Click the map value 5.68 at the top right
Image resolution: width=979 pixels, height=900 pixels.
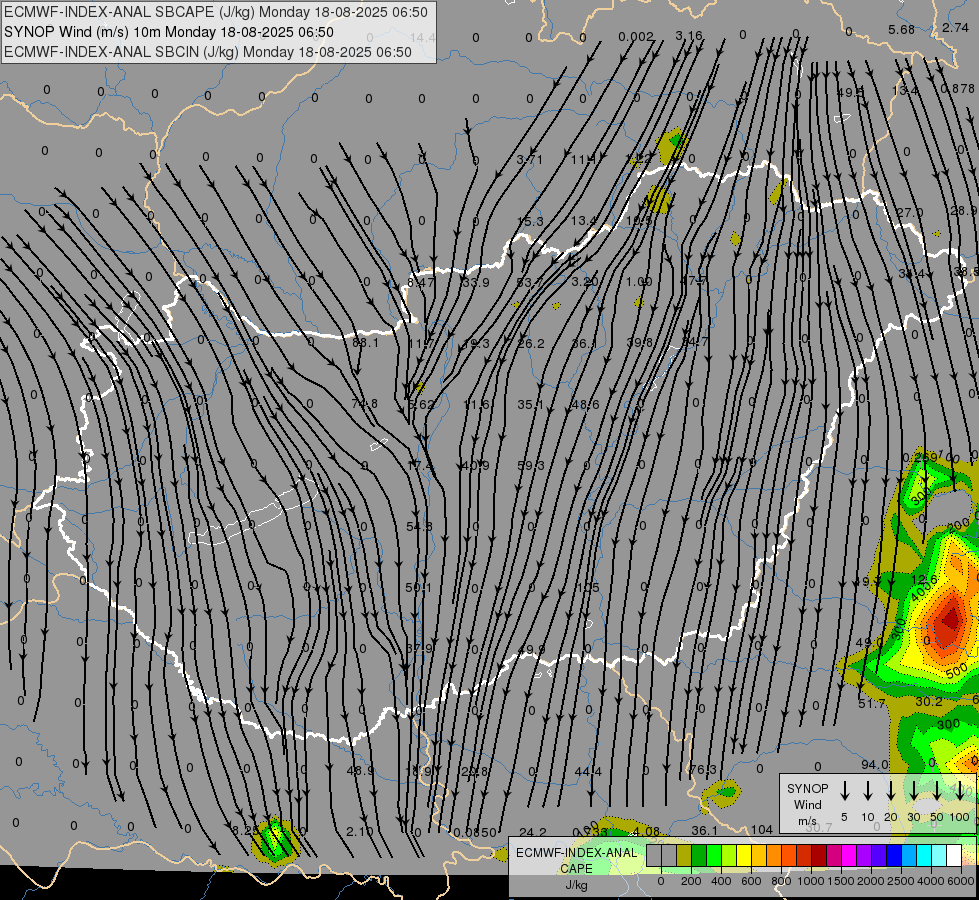902,29
